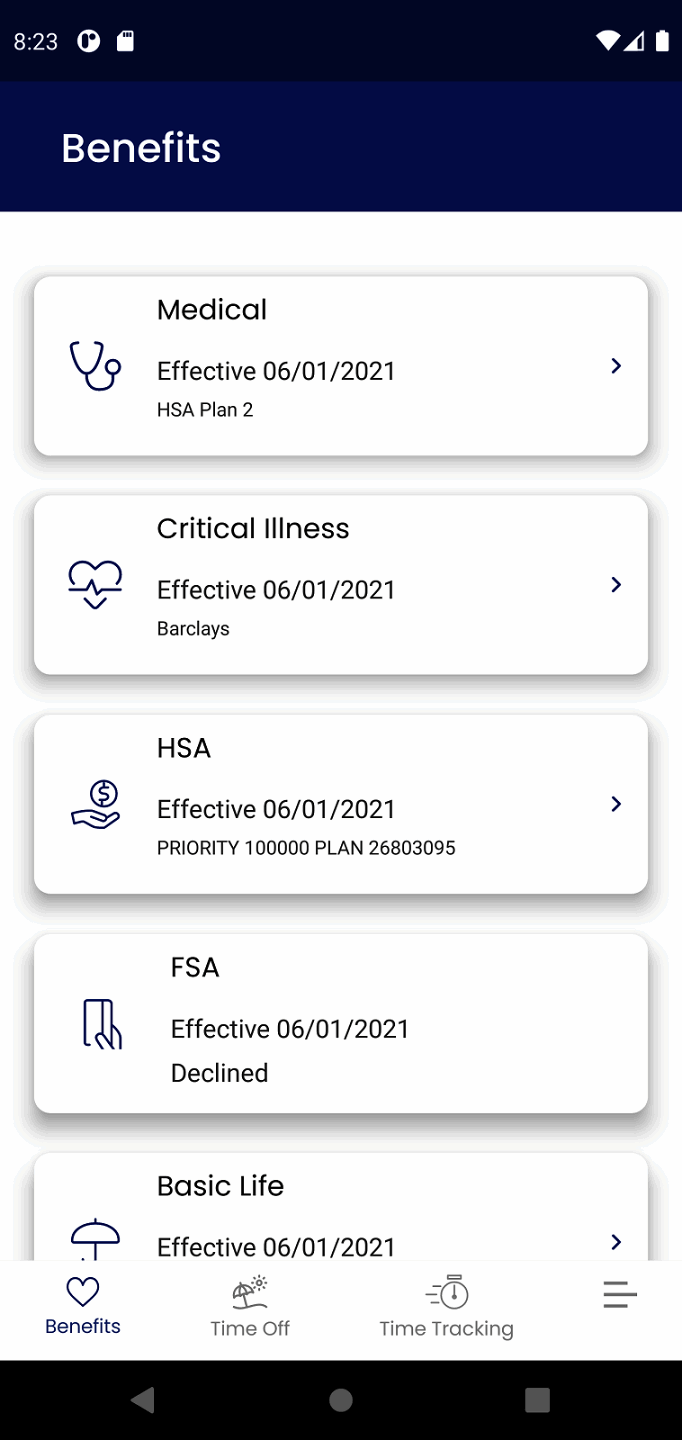This screenshot has height=1440, width=682.
Task: Switch to the Benefits tab
Action: click(x=83, y=1306)
